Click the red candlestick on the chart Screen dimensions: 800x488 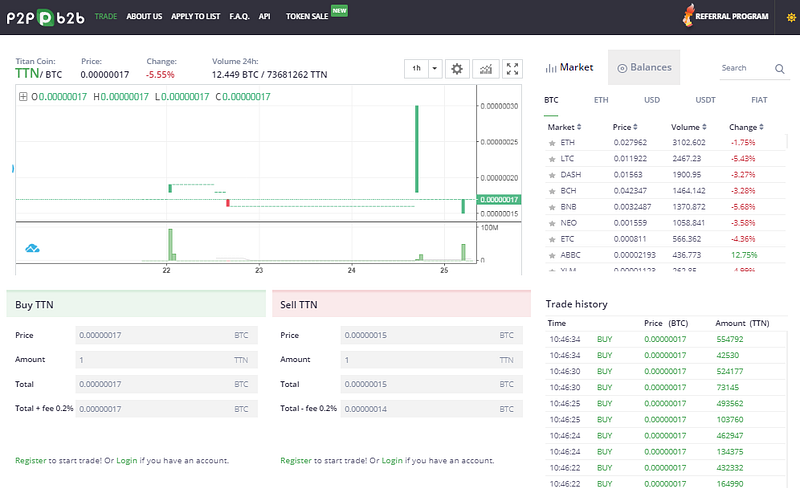[228, 203]
